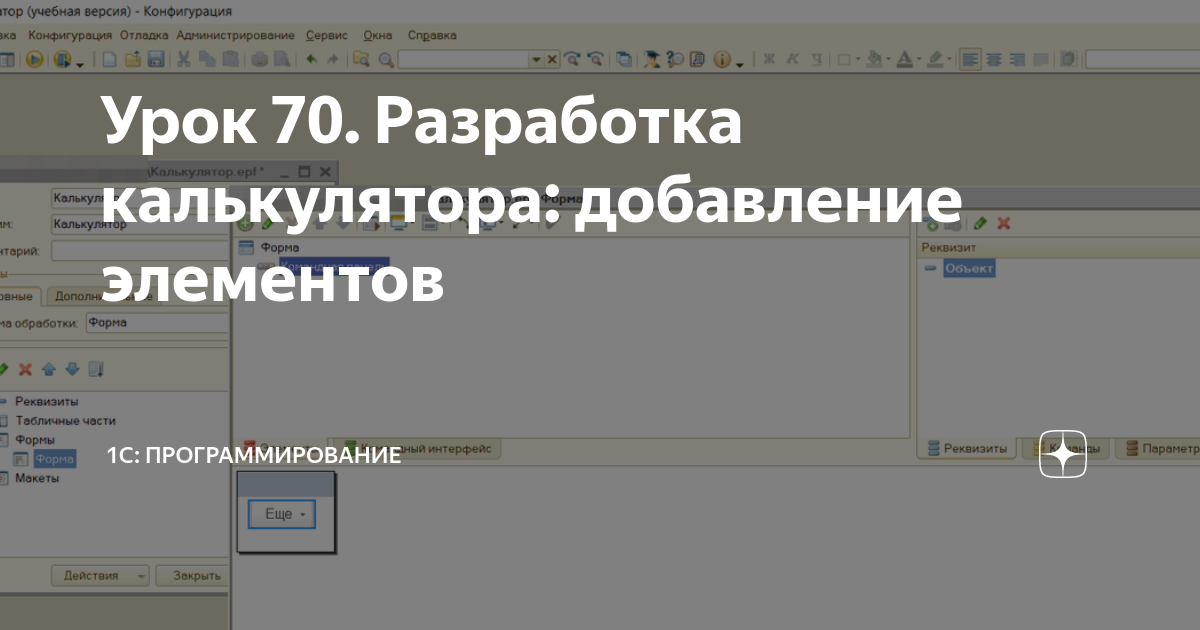This screenshot has height=630, width=1200.
Task: Move item down with blue arrow
Action: (71, 370)
